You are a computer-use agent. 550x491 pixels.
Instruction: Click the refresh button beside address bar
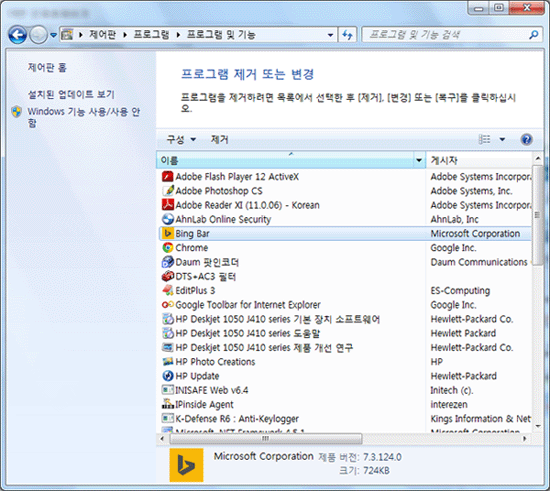347,35
